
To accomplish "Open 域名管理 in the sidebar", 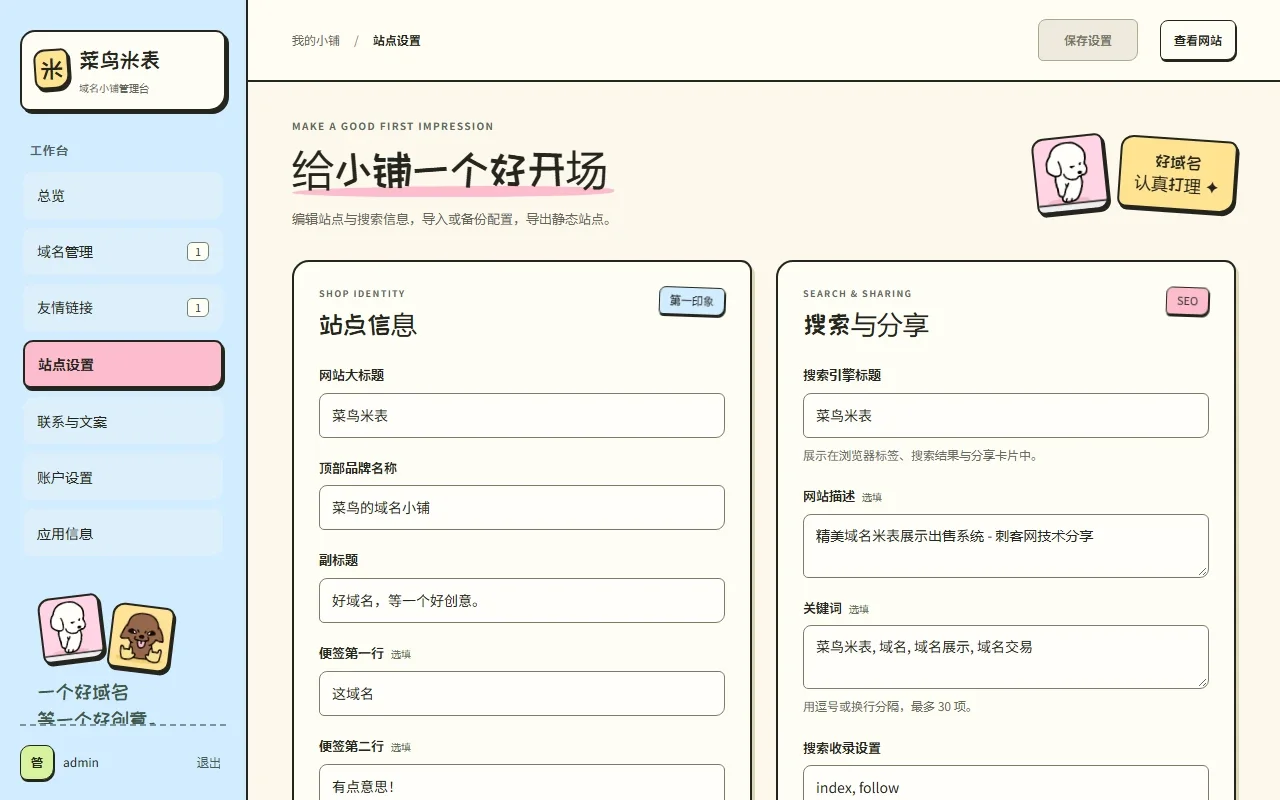I will click(123, 252).
